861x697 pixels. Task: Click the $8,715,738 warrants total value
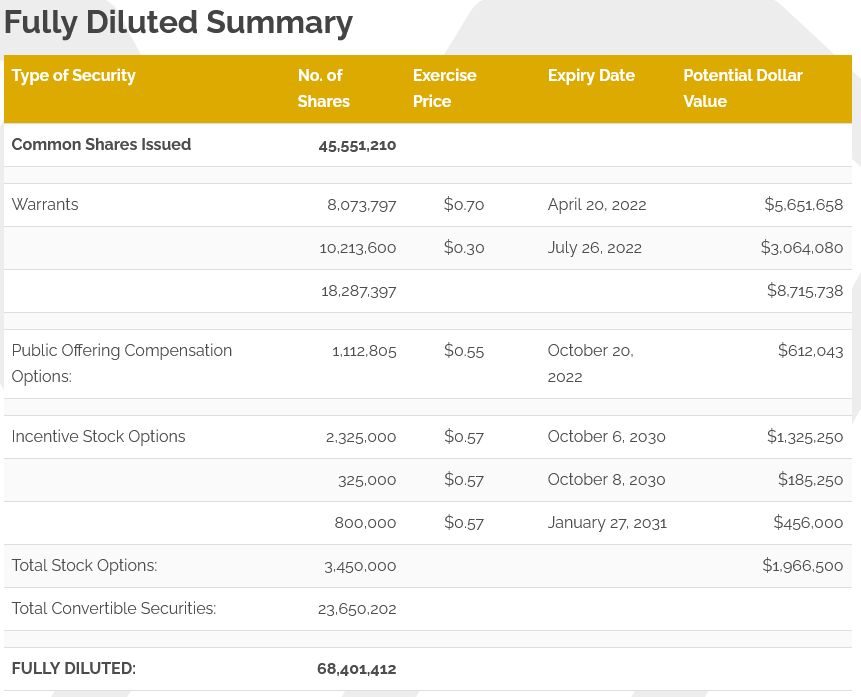click(x=804, y=291)
